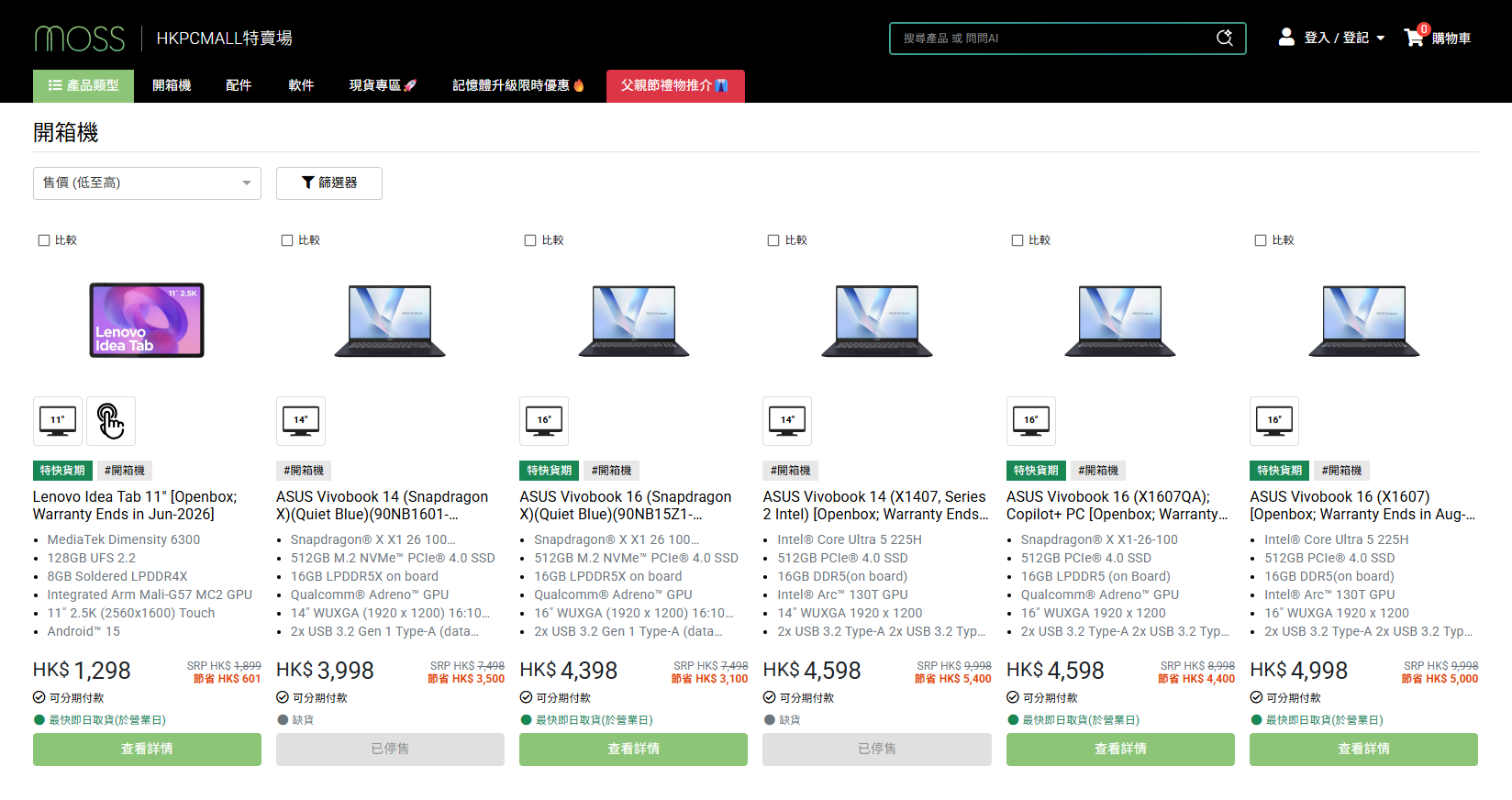View details of Vivobook 16 X1607
This screenshot has width=1512, height=800.
tap(1363, 750)
